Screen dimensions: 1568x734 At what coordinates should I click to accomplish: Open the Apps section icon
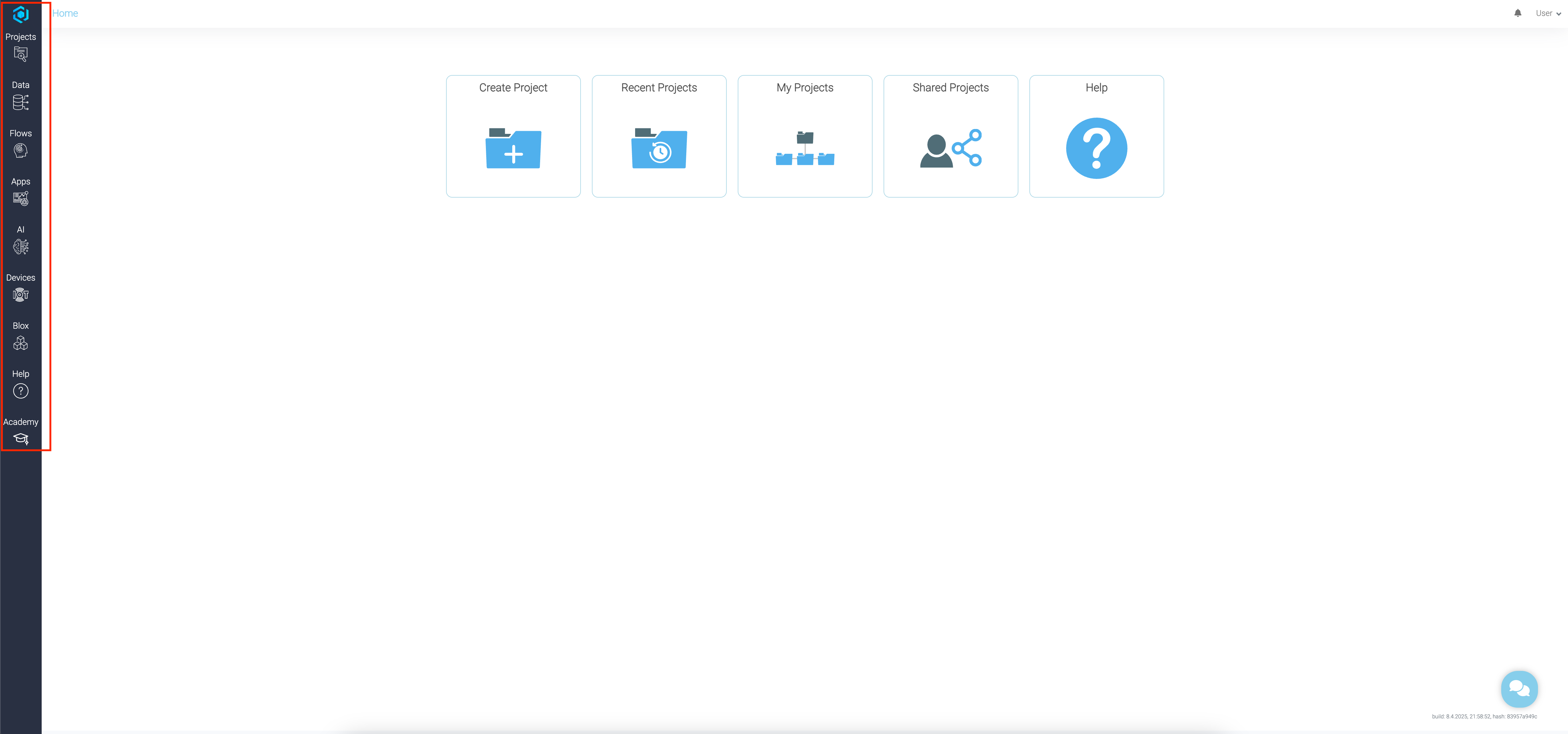tap(21, 199)
